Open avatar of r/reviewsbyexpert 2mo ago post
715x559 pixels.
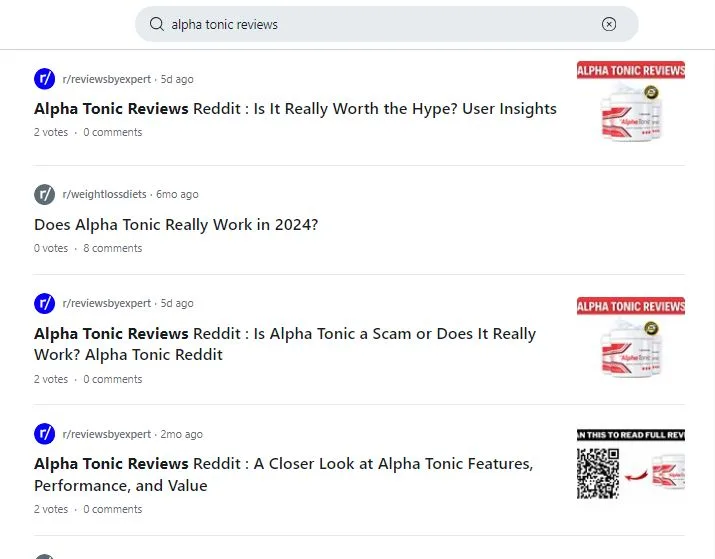point(45,434)
